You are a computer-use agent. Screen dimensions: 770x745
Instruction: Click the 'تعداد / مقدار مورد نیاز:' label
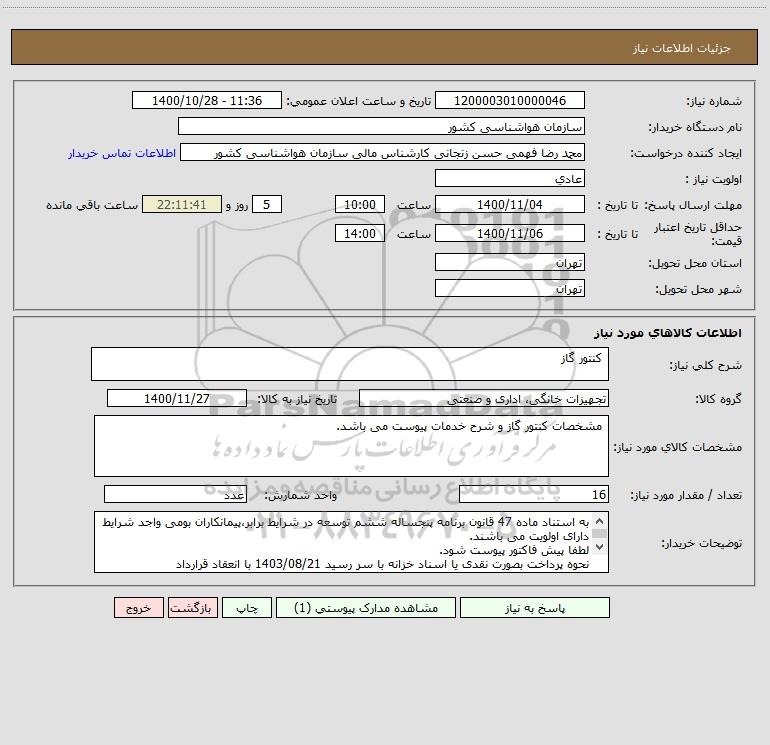(686, 496)
